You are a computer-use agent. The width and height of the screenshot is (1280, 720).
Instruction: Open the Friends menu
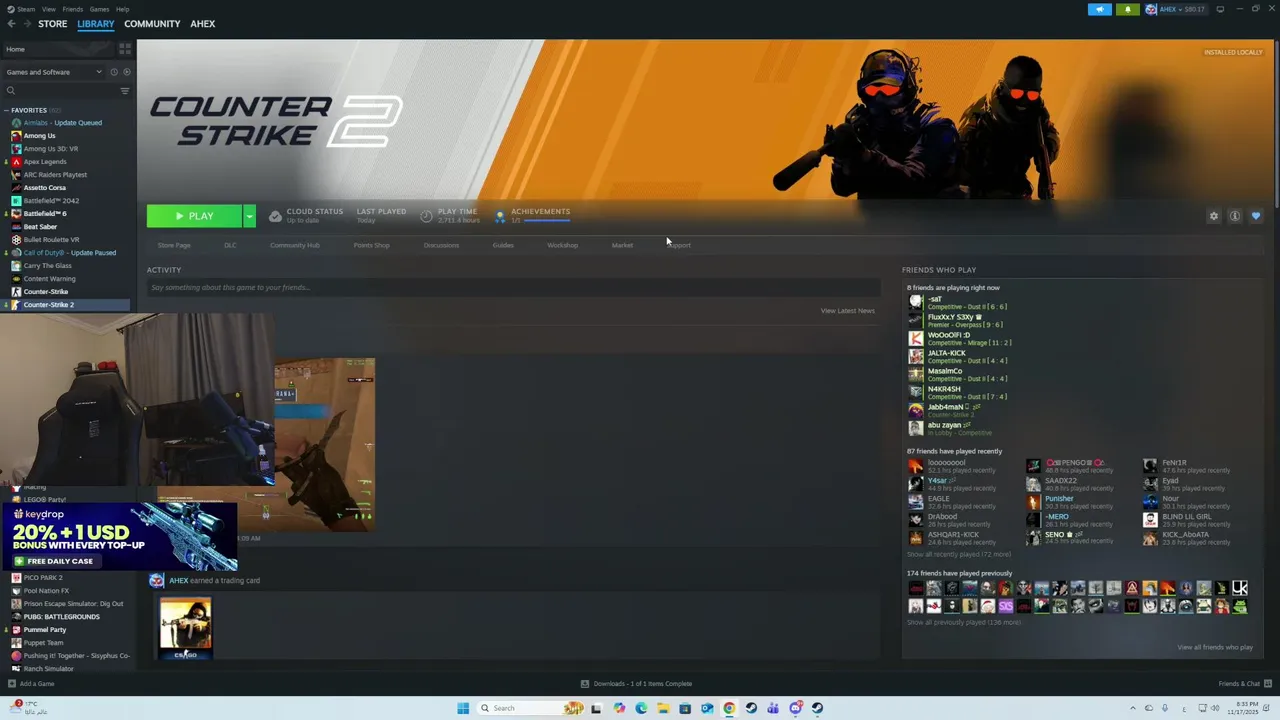click(x=73, y=9)
